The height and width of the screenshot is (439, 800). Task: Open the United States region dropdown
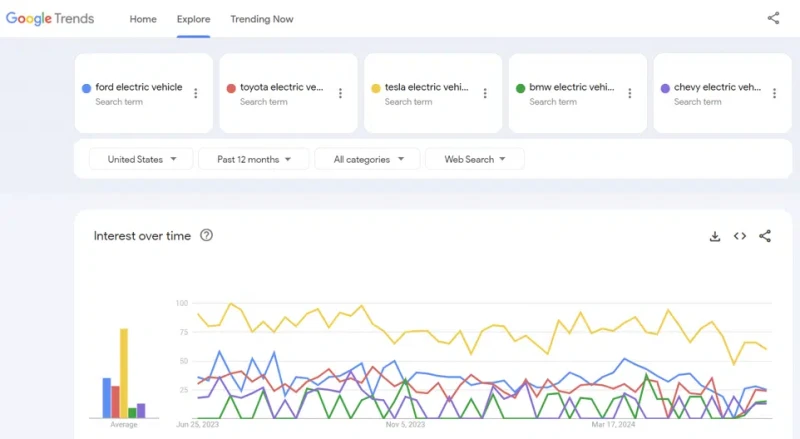141,159
